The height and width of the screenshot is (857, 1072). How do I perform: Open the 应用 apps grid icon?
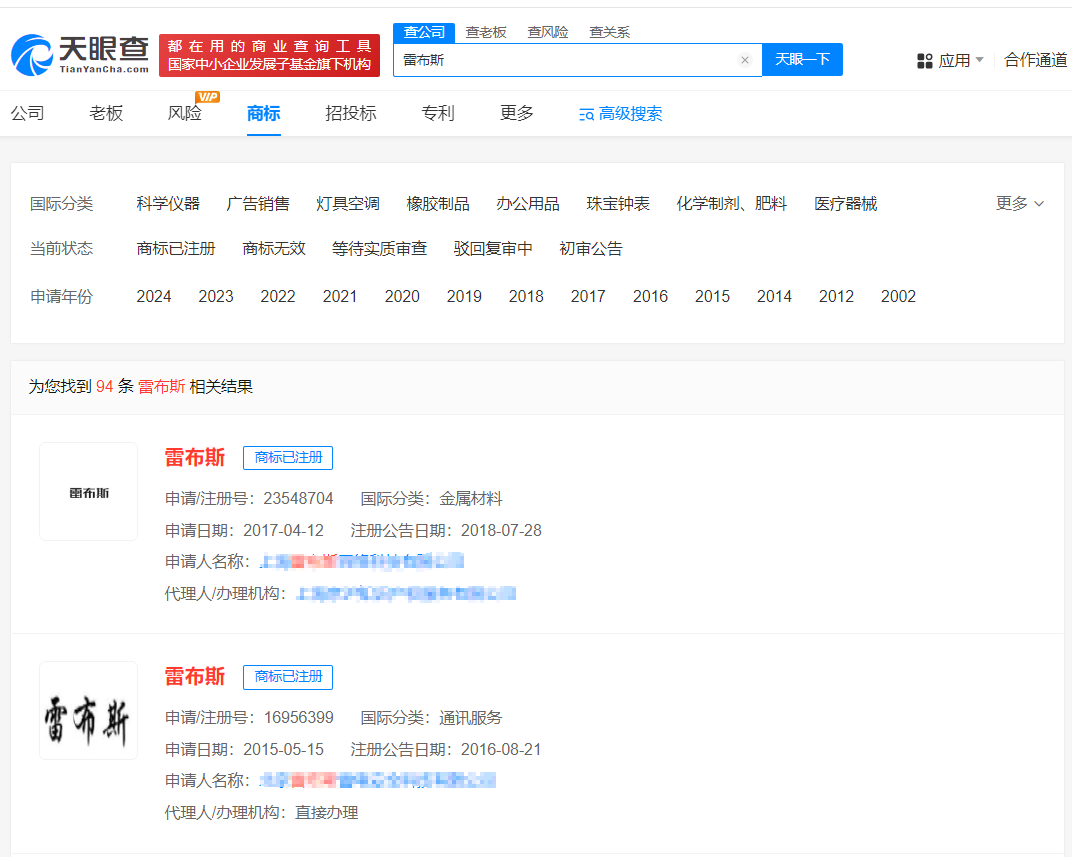coord(925,60)
